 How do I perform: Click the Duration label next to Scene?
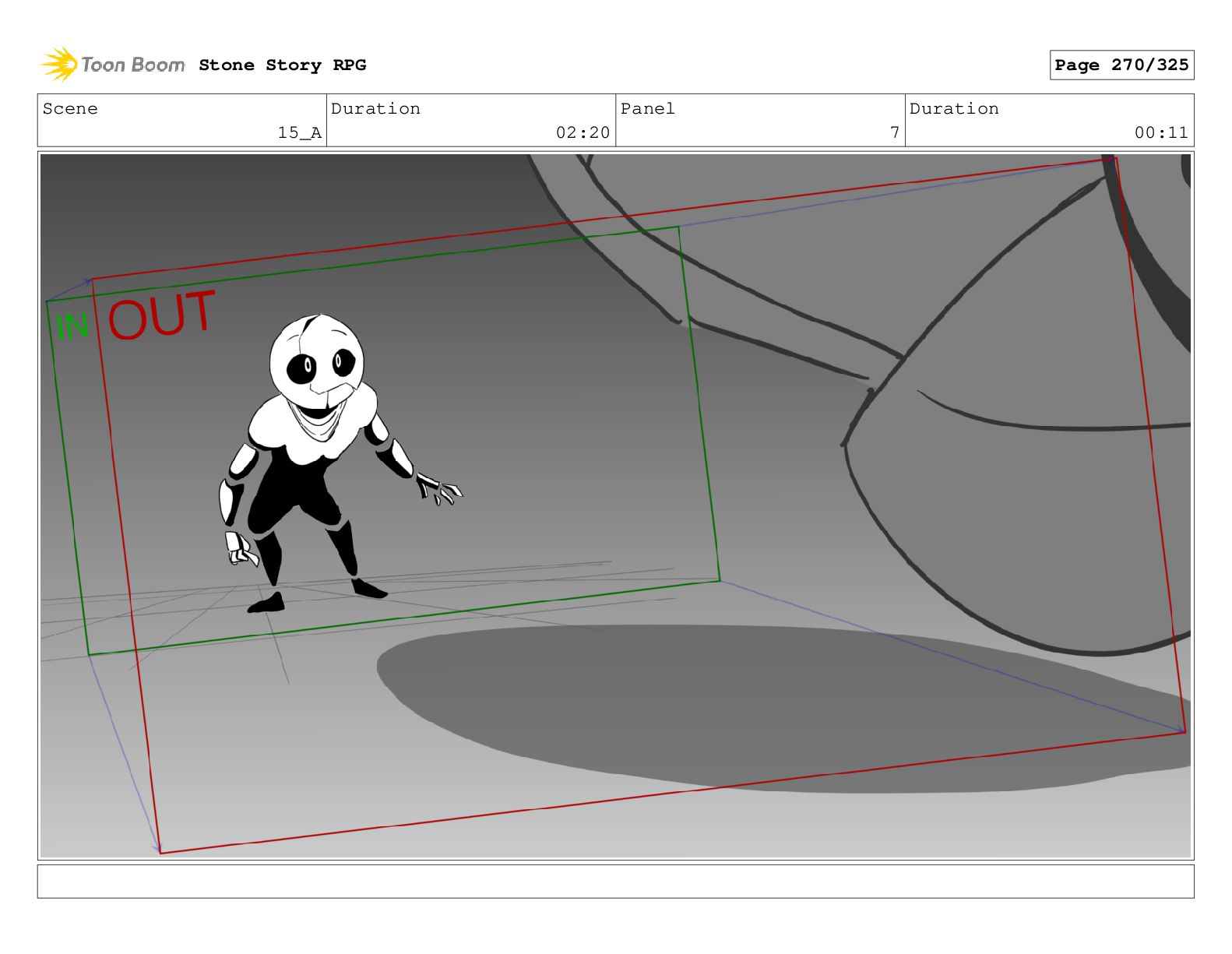click(375, 109)
